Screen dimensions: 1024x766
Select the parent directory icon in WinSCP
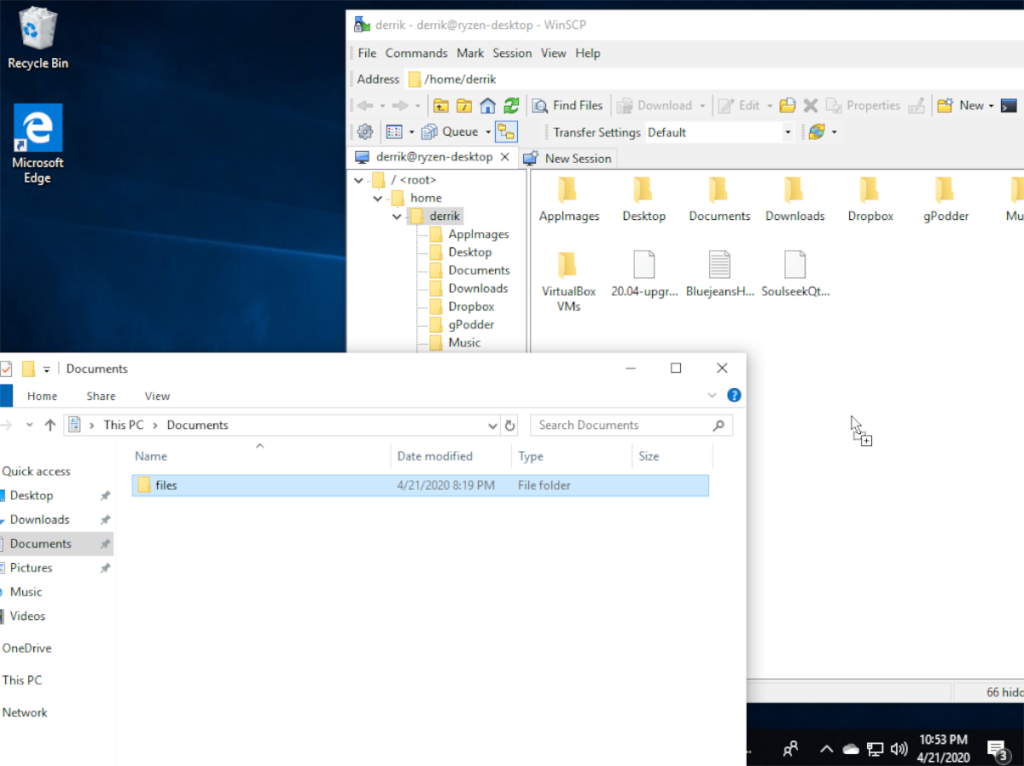click(x=441, y=105)
